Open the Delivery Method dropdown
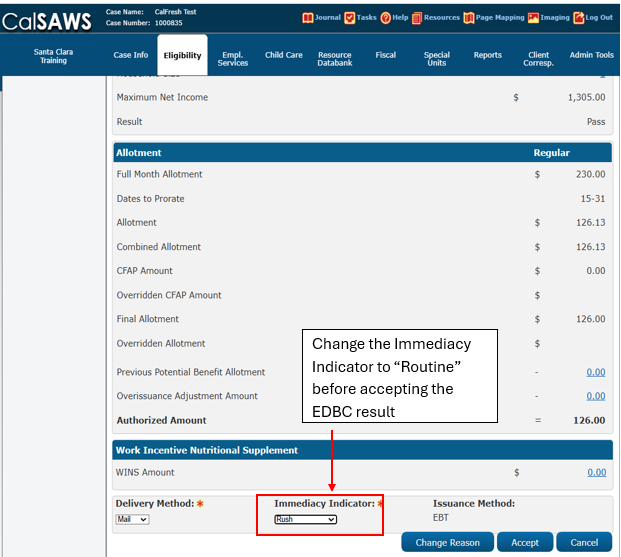 [x=132, y=519]
